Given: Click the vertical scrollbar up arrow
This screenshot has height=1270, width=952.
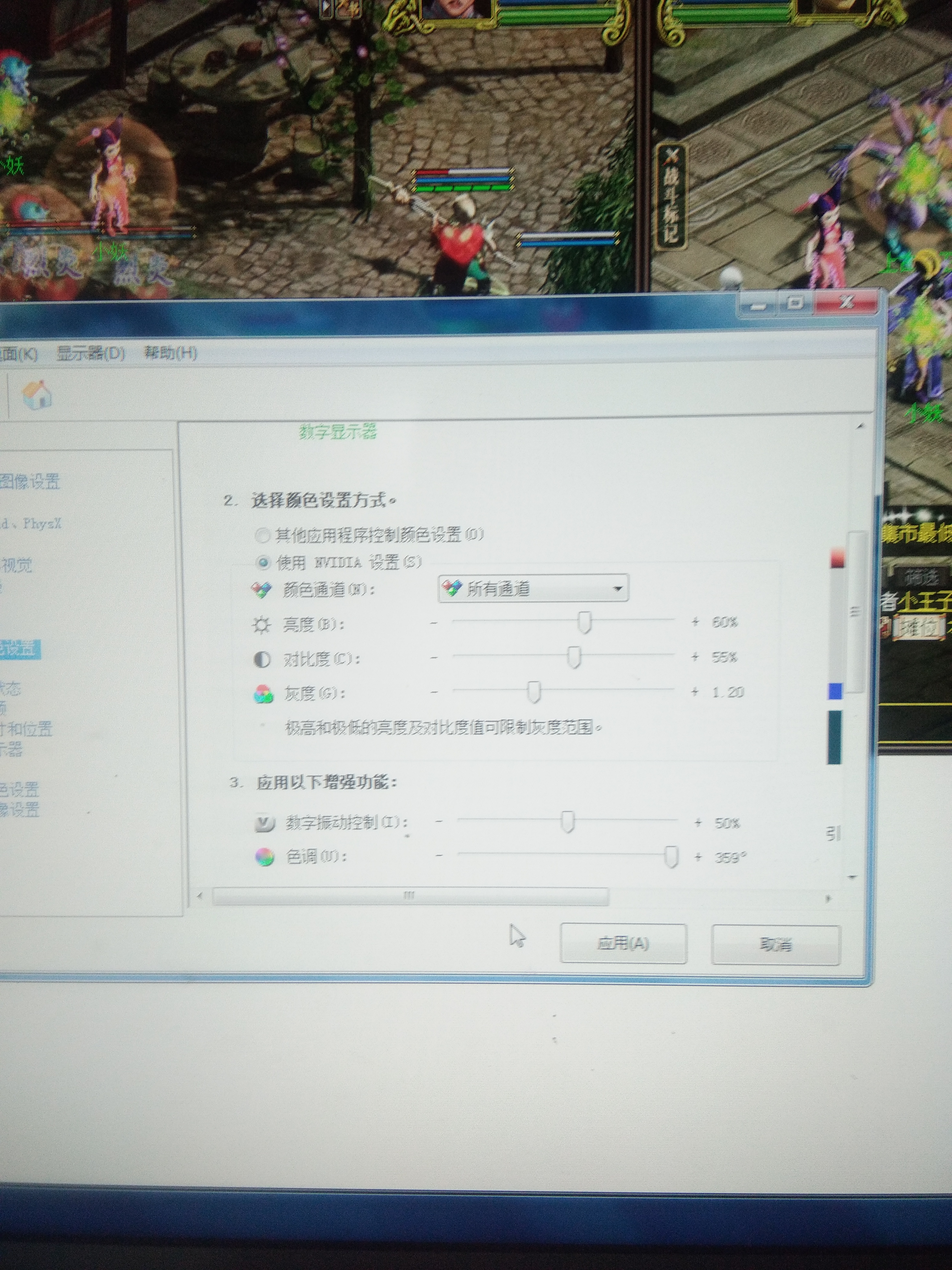Looking at the screenshot, I should 860,426.
